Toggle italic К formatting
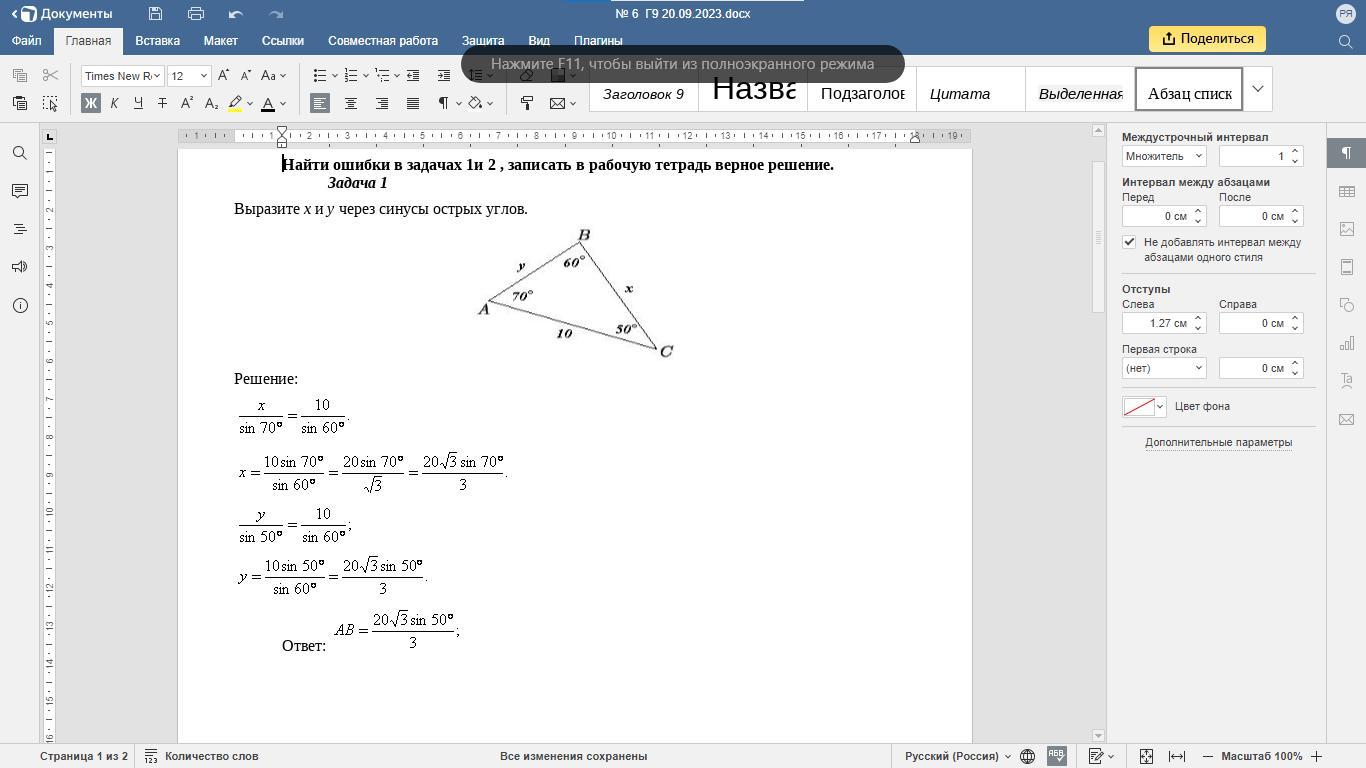Screen dimensions: 1366x768 (x=114, y=103)
